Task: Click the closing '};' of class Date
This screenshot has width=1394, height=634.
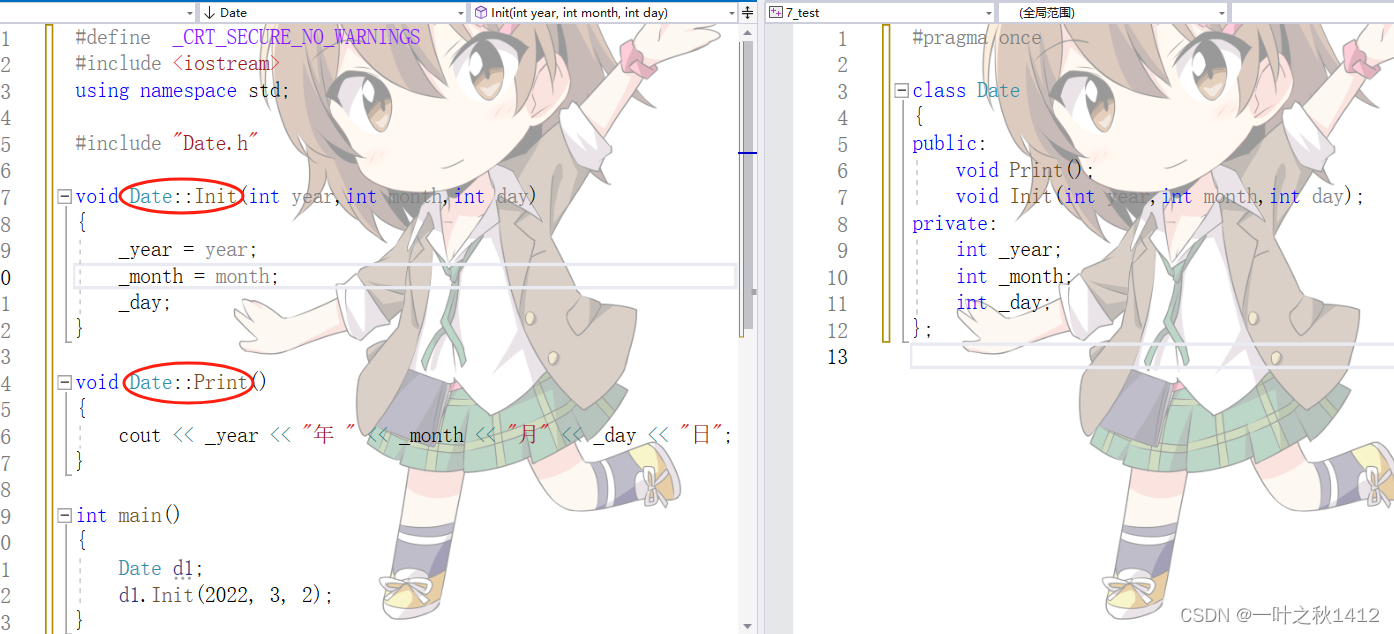Action: (x=922, y=329)
